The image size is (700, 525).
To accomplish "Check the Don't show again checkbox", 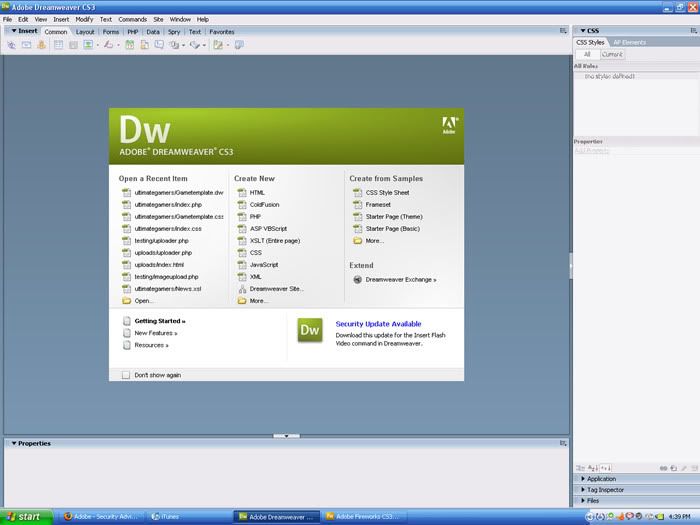I will tap(126, 375).
